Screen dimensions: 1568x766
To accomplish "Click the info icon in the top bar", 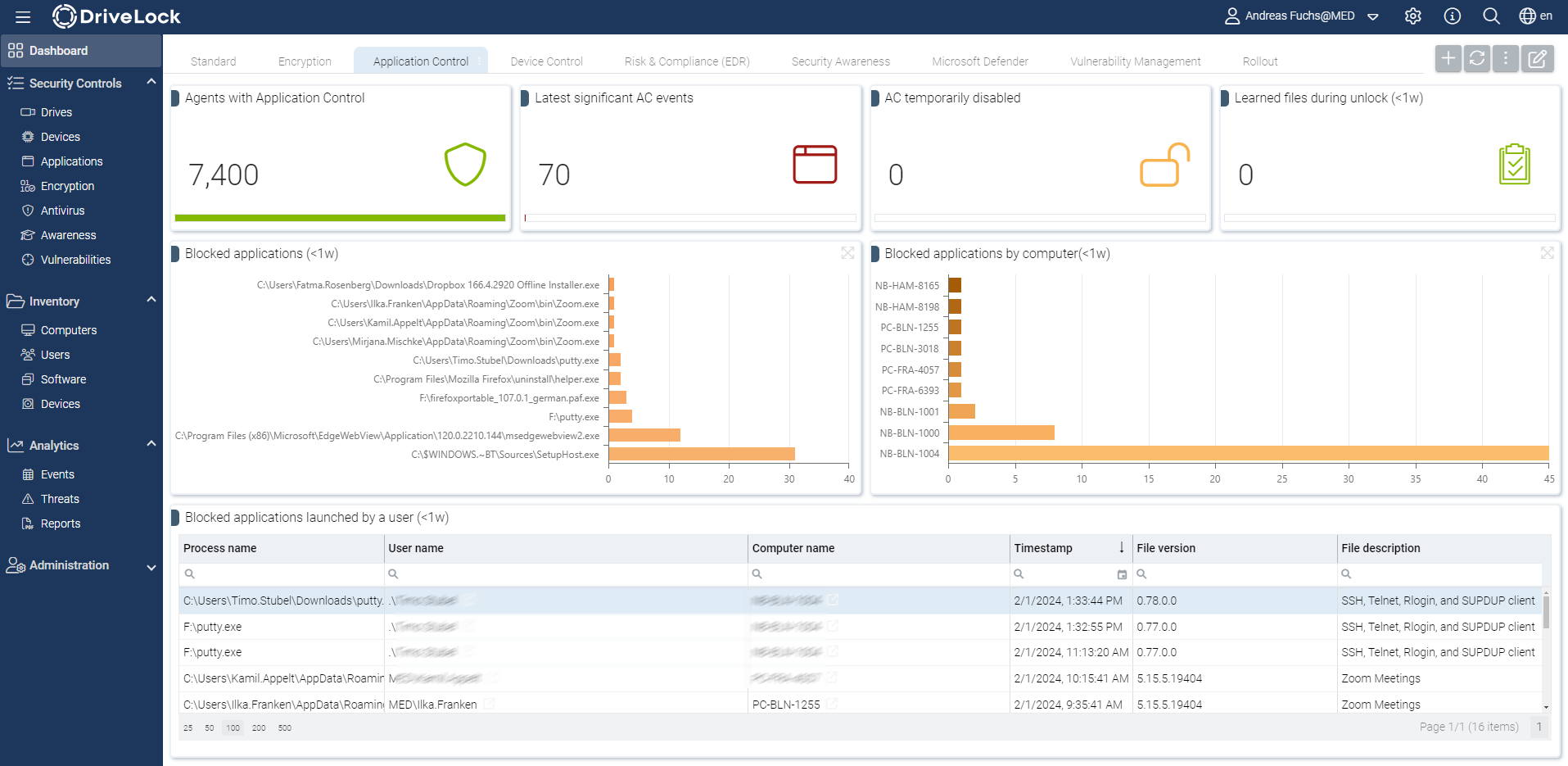I will (1451, 16).
